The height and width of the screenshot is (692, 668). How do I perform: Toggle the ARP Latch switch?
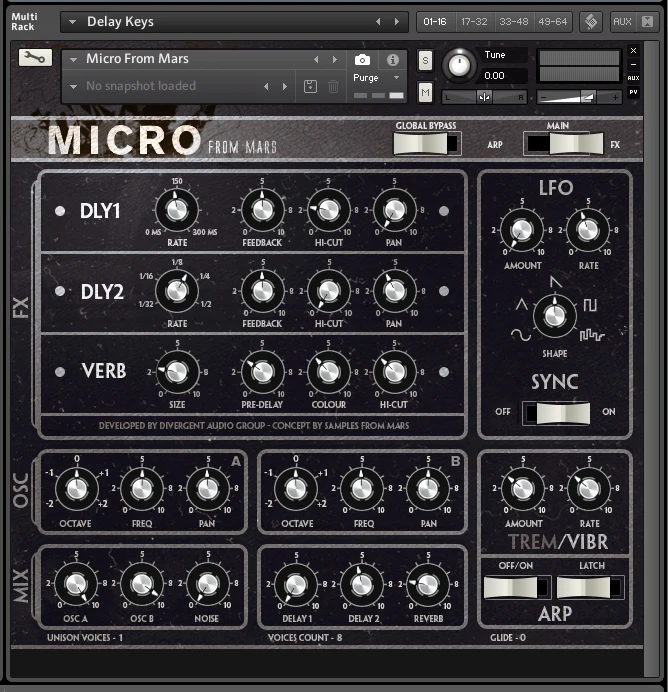click(x=590, y=587)
